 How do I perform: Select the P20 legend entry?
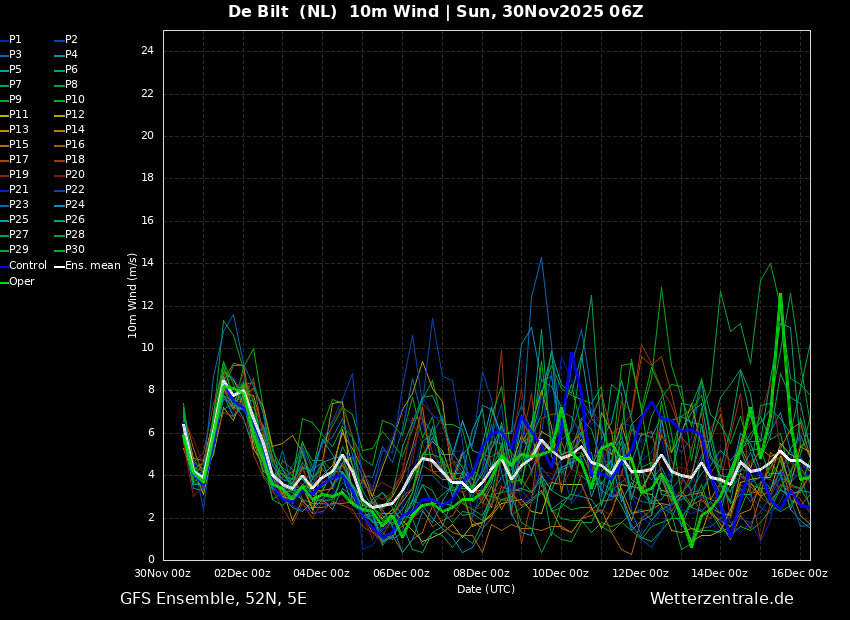(x=75, y=175)
